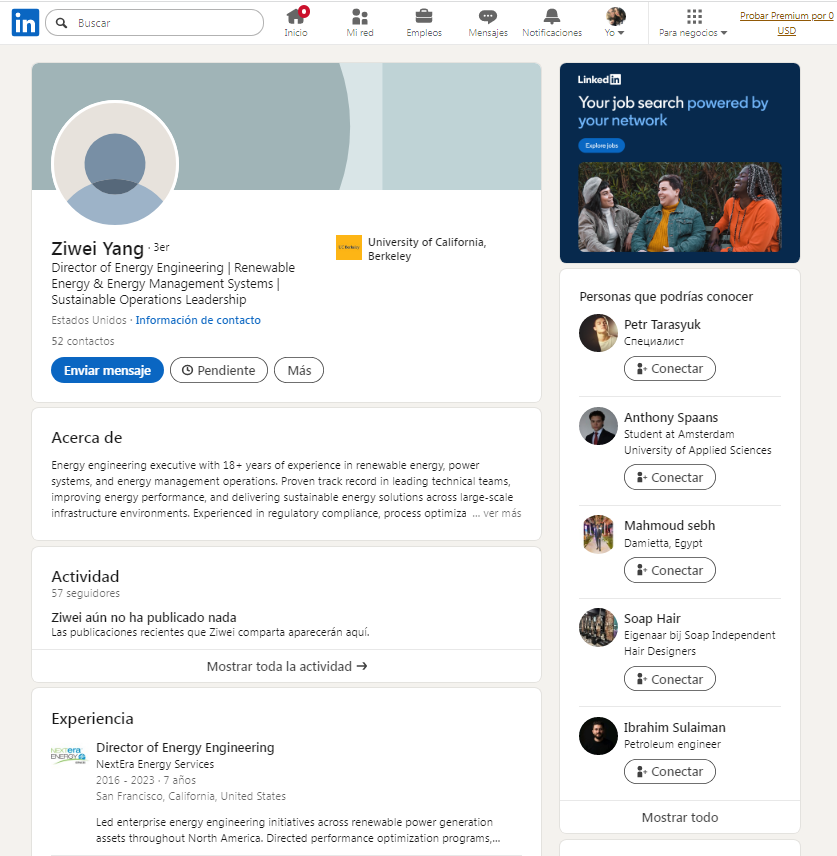Open Petr Tarasyuk's name link
This screenshot has height=856, width=837.
[662, 324]
